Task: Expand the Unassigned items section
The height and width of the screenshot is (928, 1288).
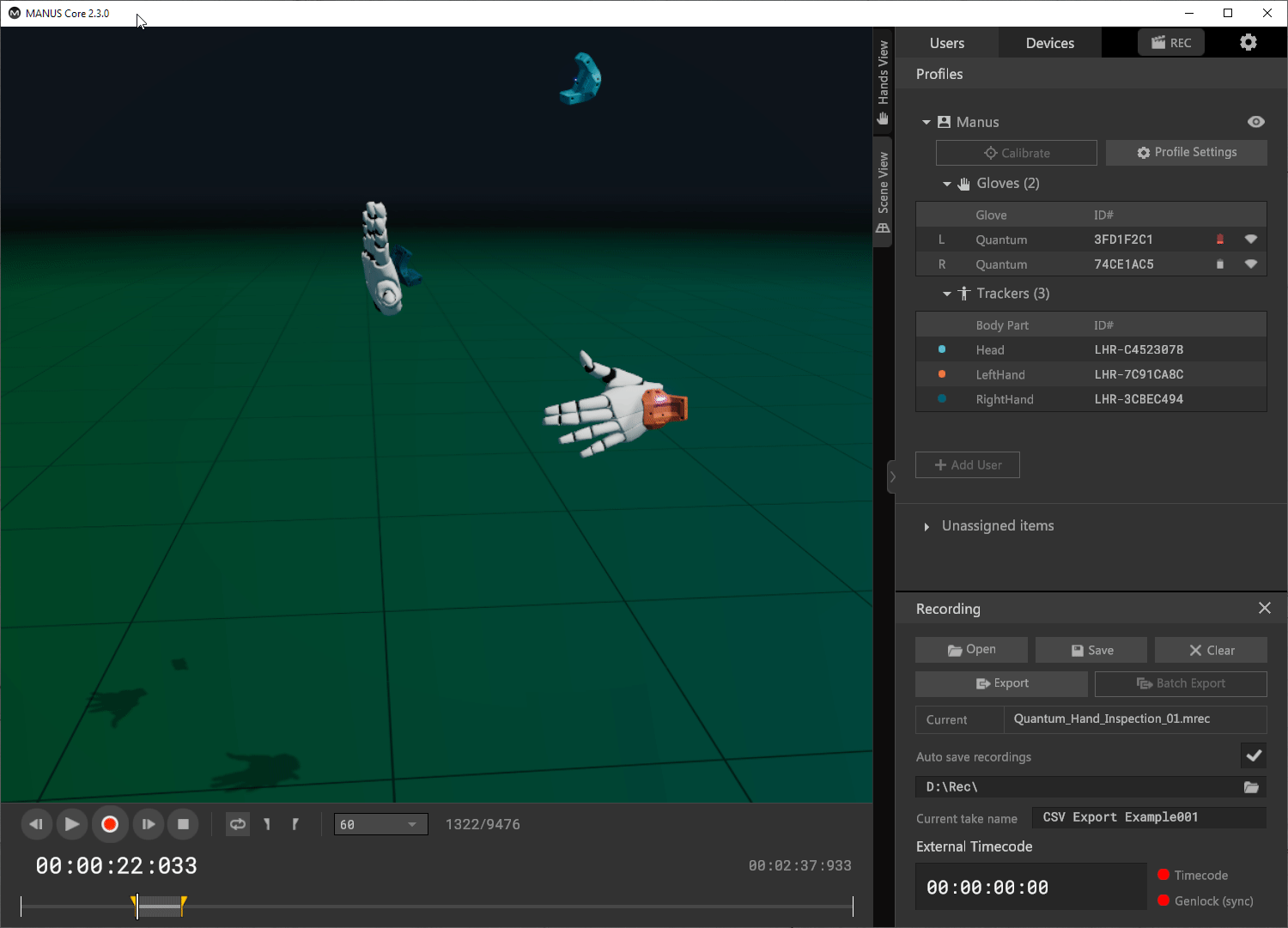Action: [927, 526]
